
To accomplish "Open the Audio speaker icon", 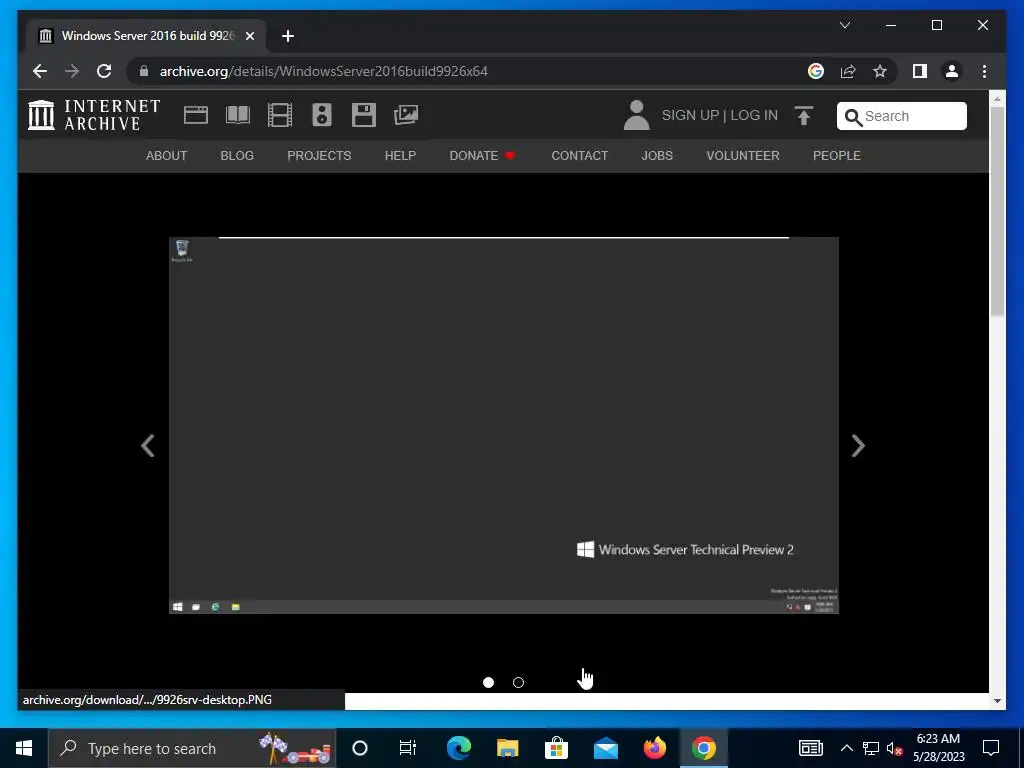I will pos(321,115).
